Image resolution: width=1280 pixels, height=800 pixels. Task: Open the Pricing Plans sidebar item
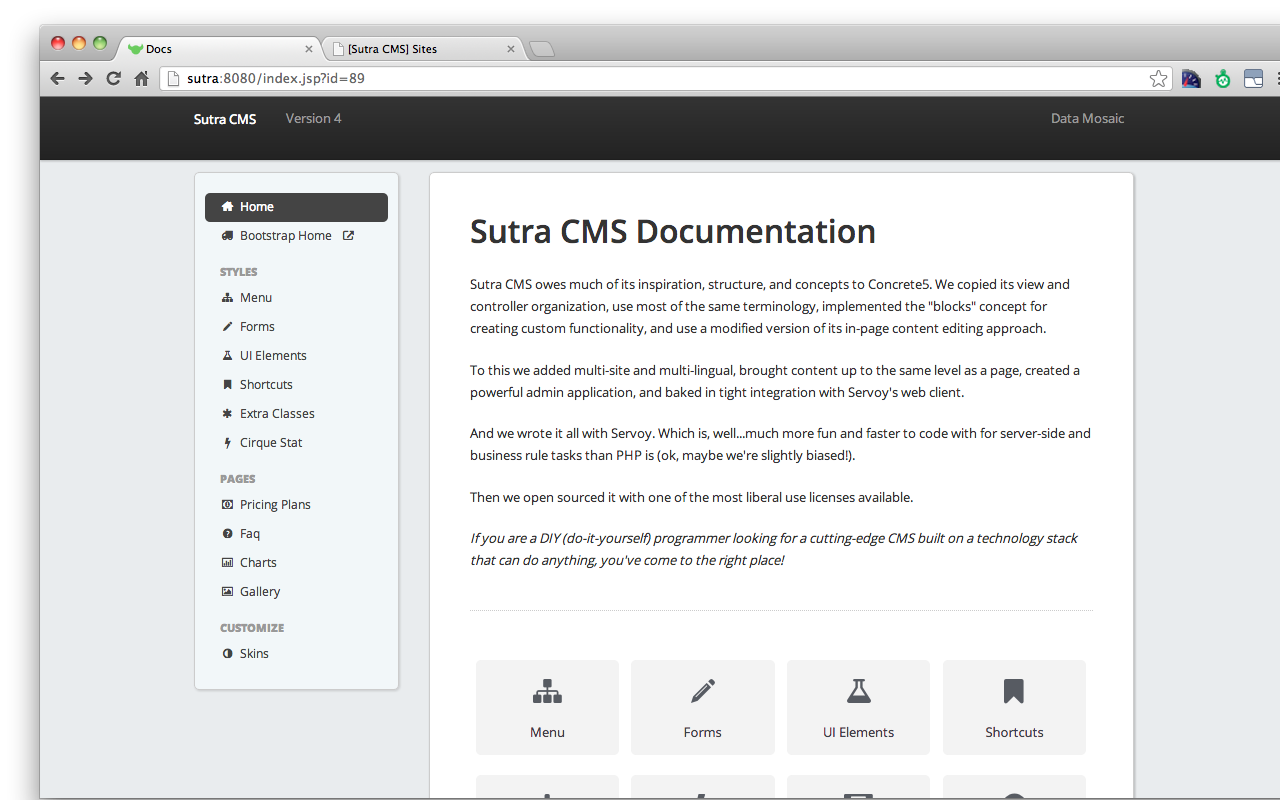coord(296,505)
